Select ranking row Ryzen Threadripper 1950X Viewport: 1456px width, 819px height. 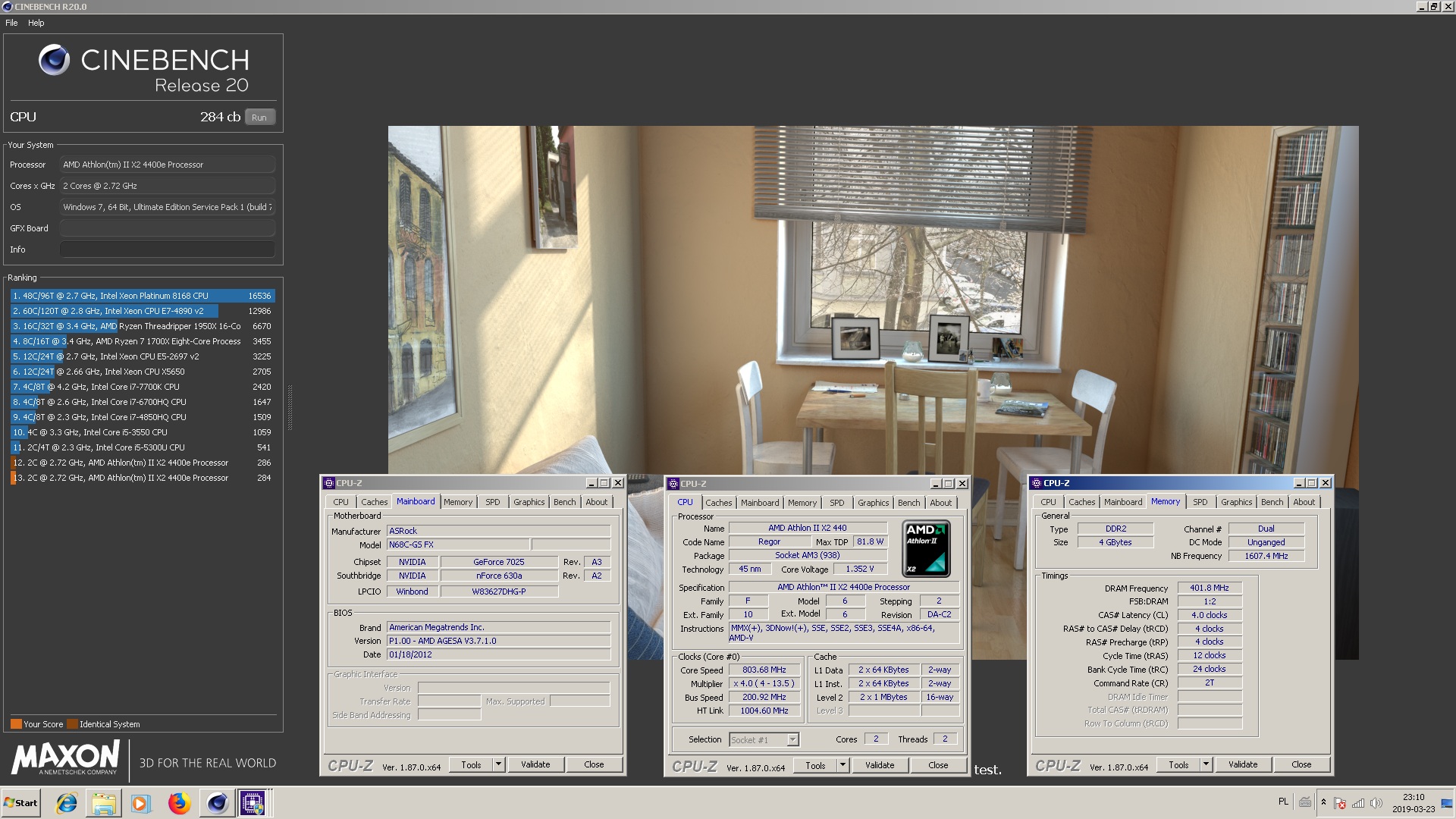142,326
